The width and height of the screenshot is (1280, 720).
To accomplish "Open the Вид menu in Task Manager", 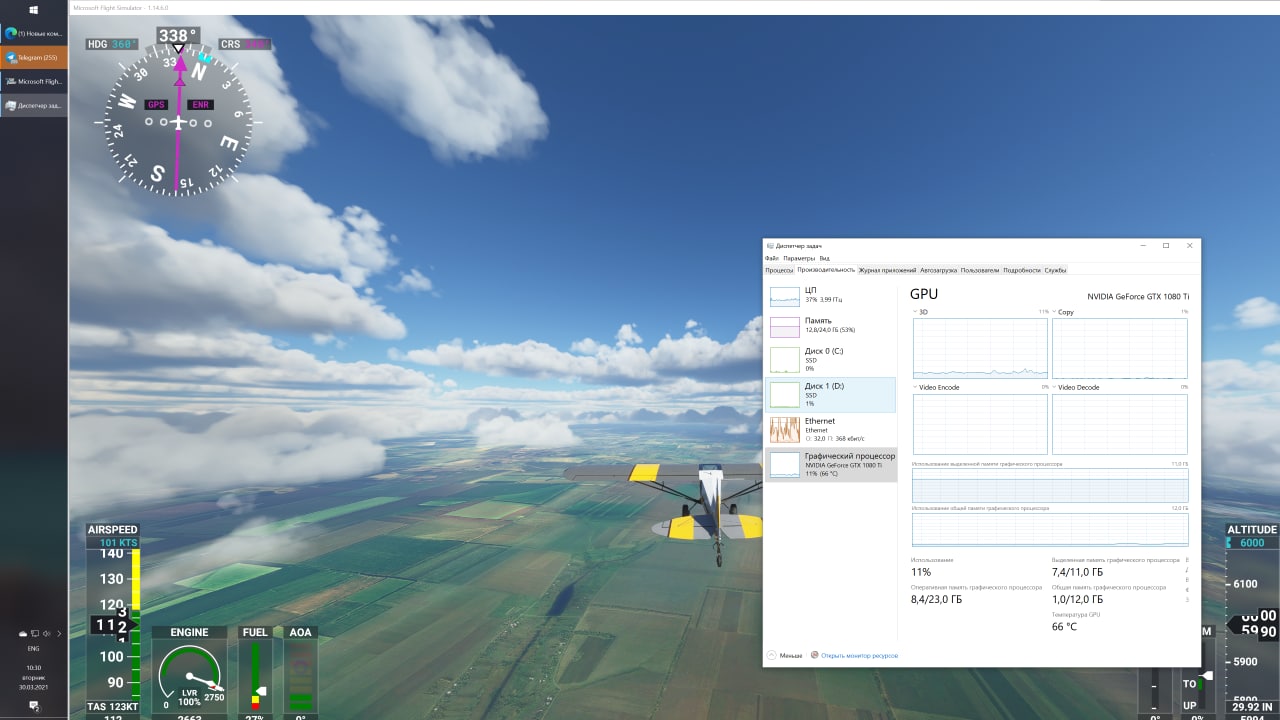I will 824,258.
